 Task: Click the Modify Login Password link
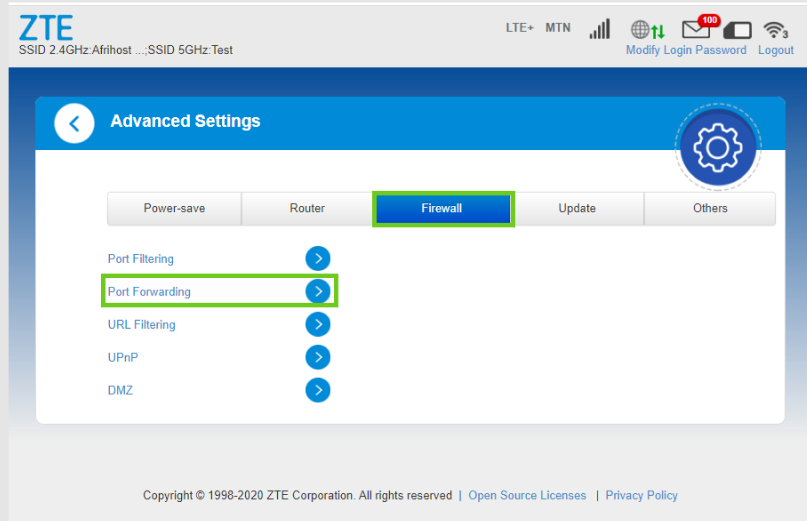coord(686,50)
